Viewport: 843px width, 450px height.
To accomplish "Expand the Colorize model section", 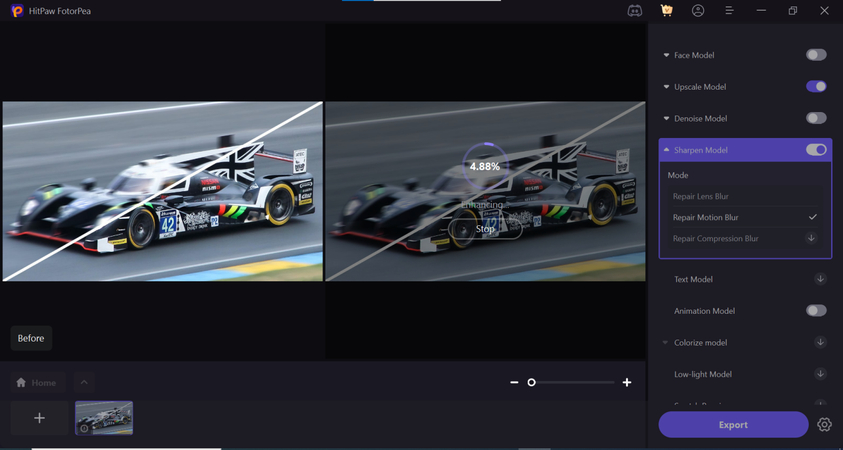I will tap(666, 342).
